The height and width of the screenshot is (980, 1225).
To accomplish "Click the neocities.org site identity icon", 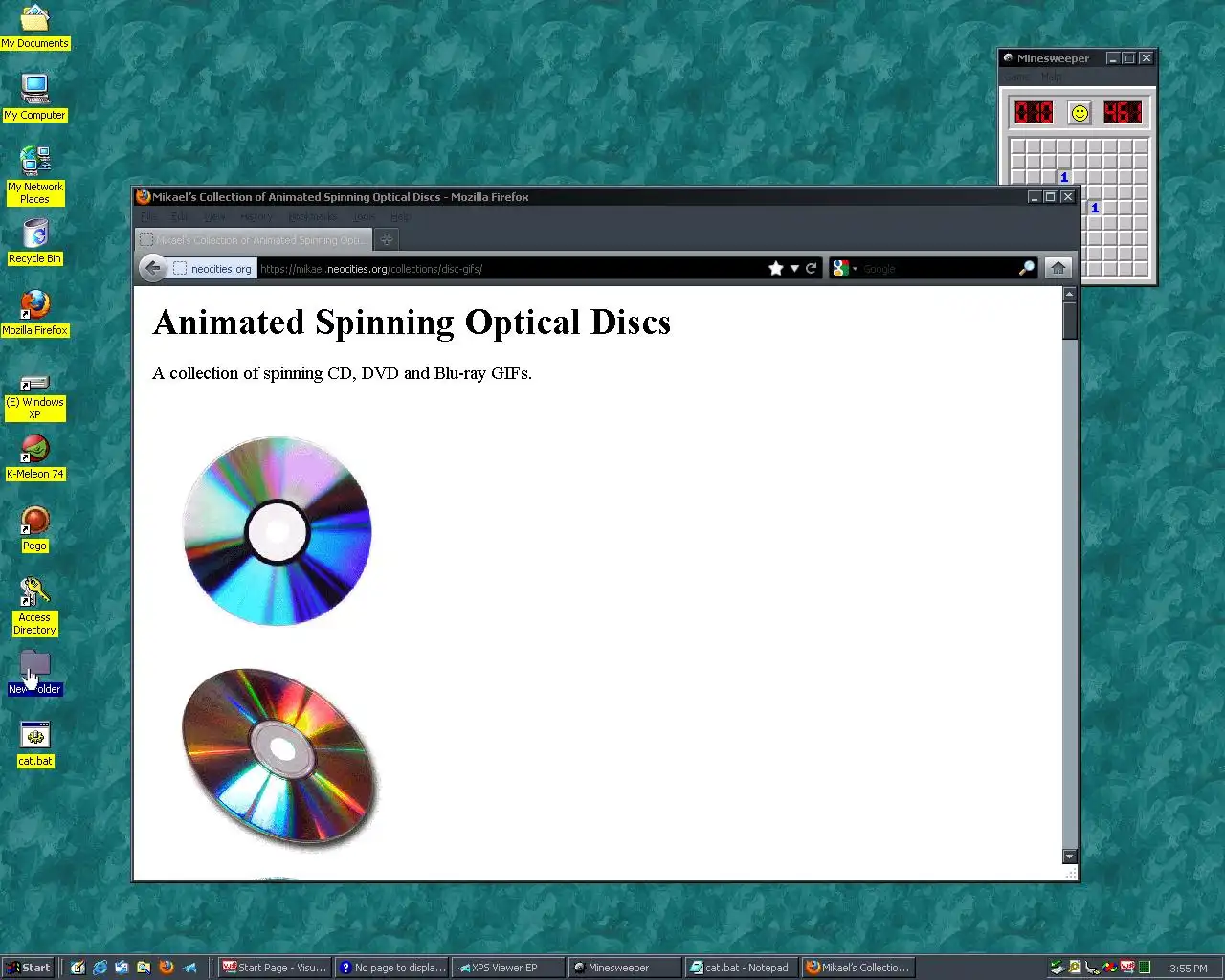I will pyautogui.click(x=179, y=269).
